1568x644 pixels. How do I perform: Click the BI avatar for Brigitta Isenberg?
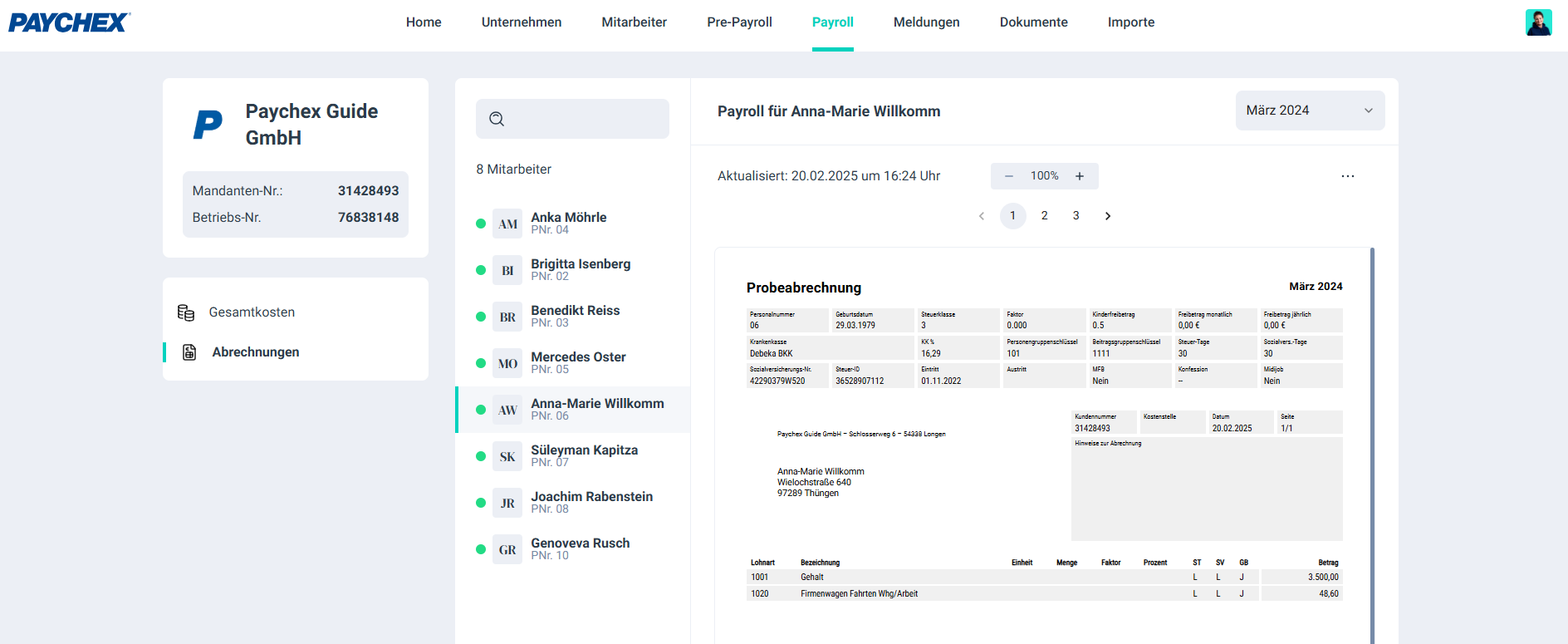507,270
